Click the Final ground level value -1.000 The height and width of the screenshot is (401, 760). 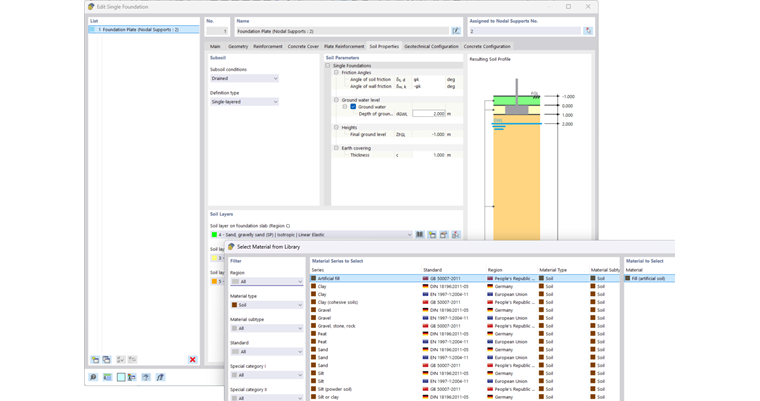click(429, 134)
